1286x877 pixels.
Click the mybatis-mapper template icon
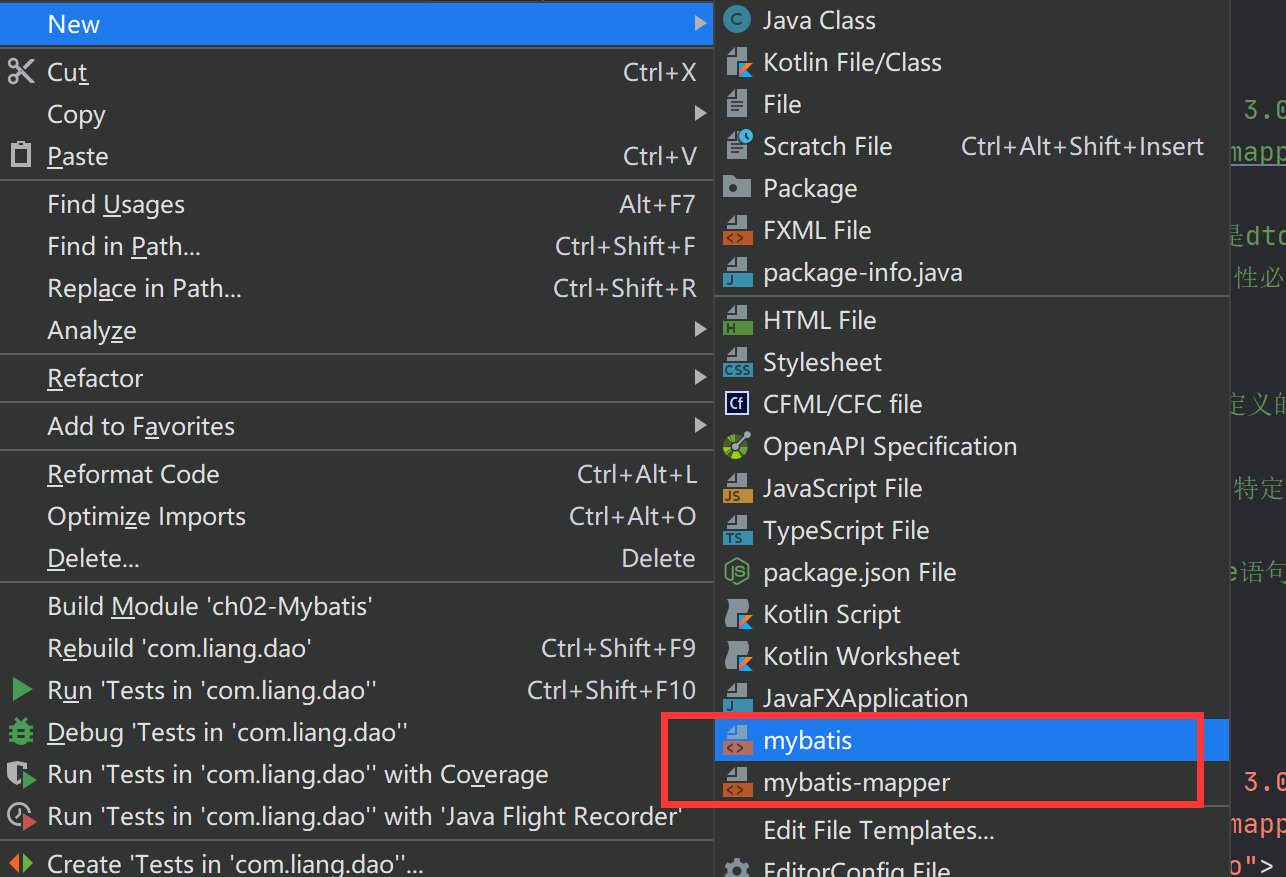point(737,783)
